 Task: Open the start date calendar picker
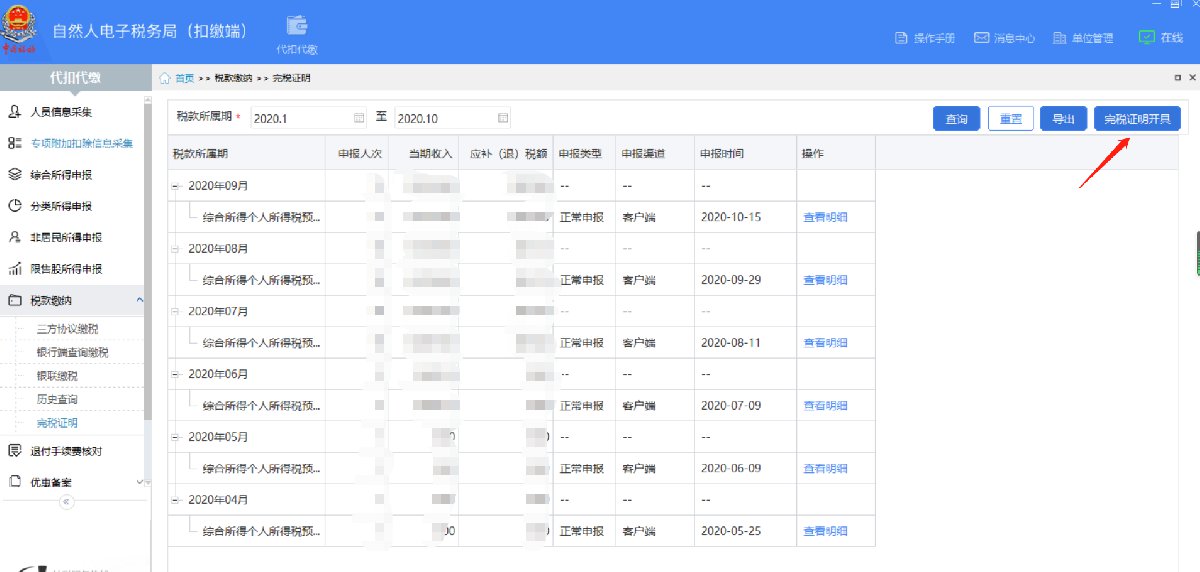(x=359, y=118)
